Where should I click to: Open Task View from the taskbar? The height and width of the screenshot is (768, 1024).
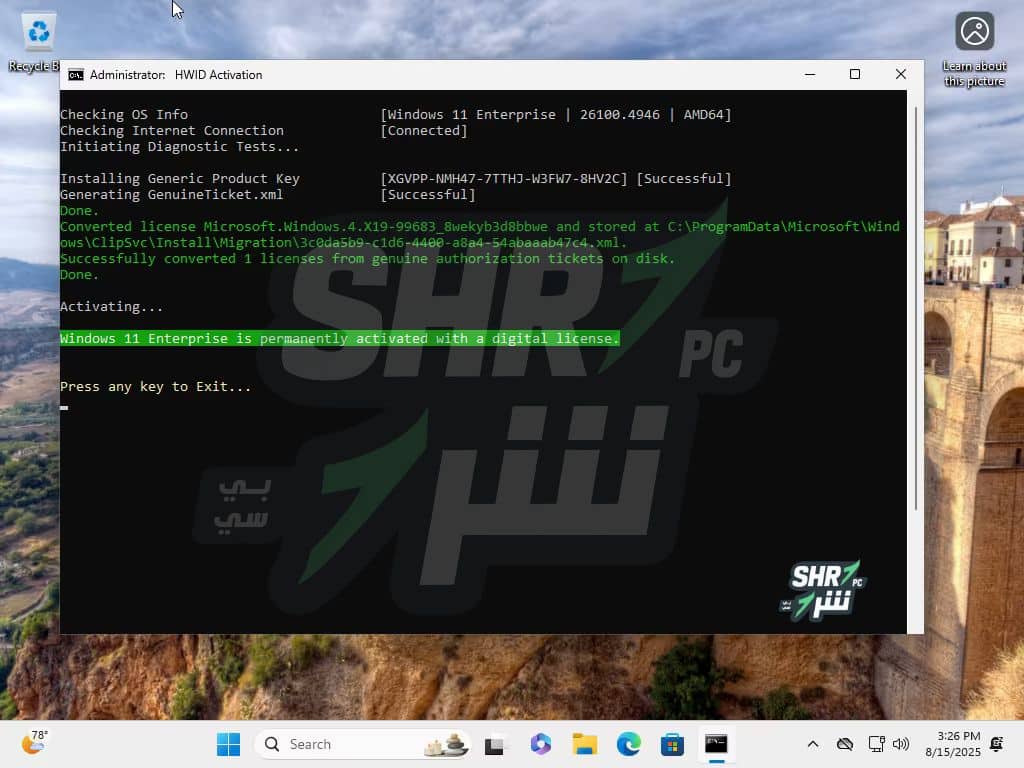494,744
